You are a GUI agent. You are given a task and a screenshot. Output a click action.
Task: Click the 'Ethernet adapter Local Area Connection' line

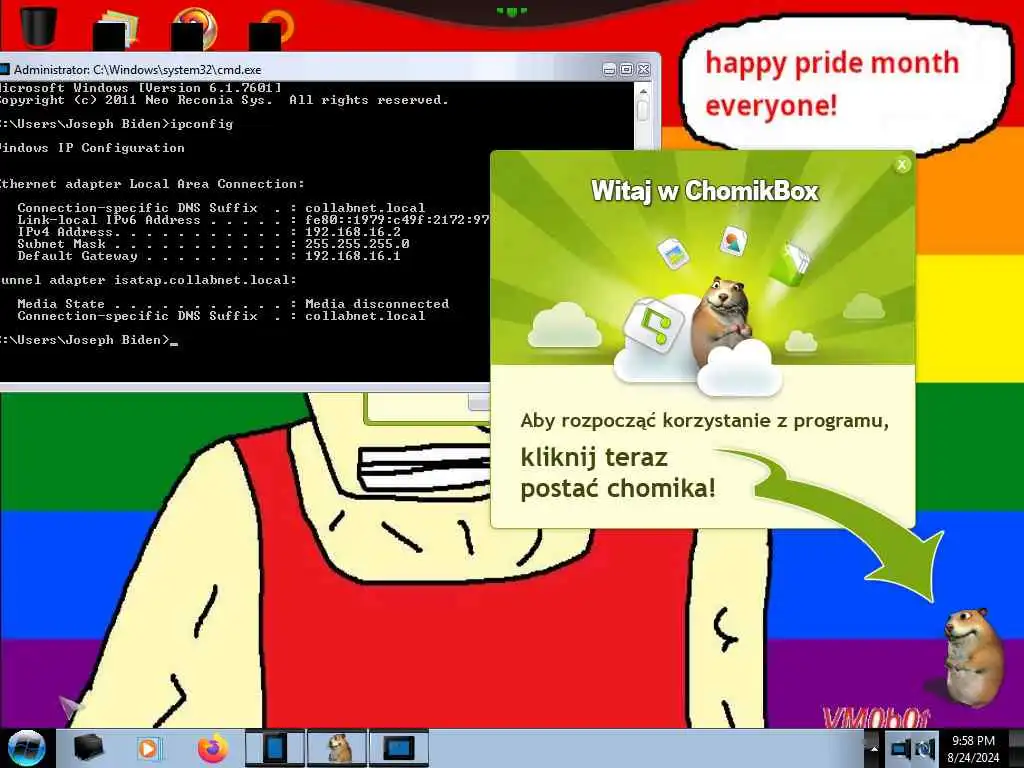pos(152,184)
